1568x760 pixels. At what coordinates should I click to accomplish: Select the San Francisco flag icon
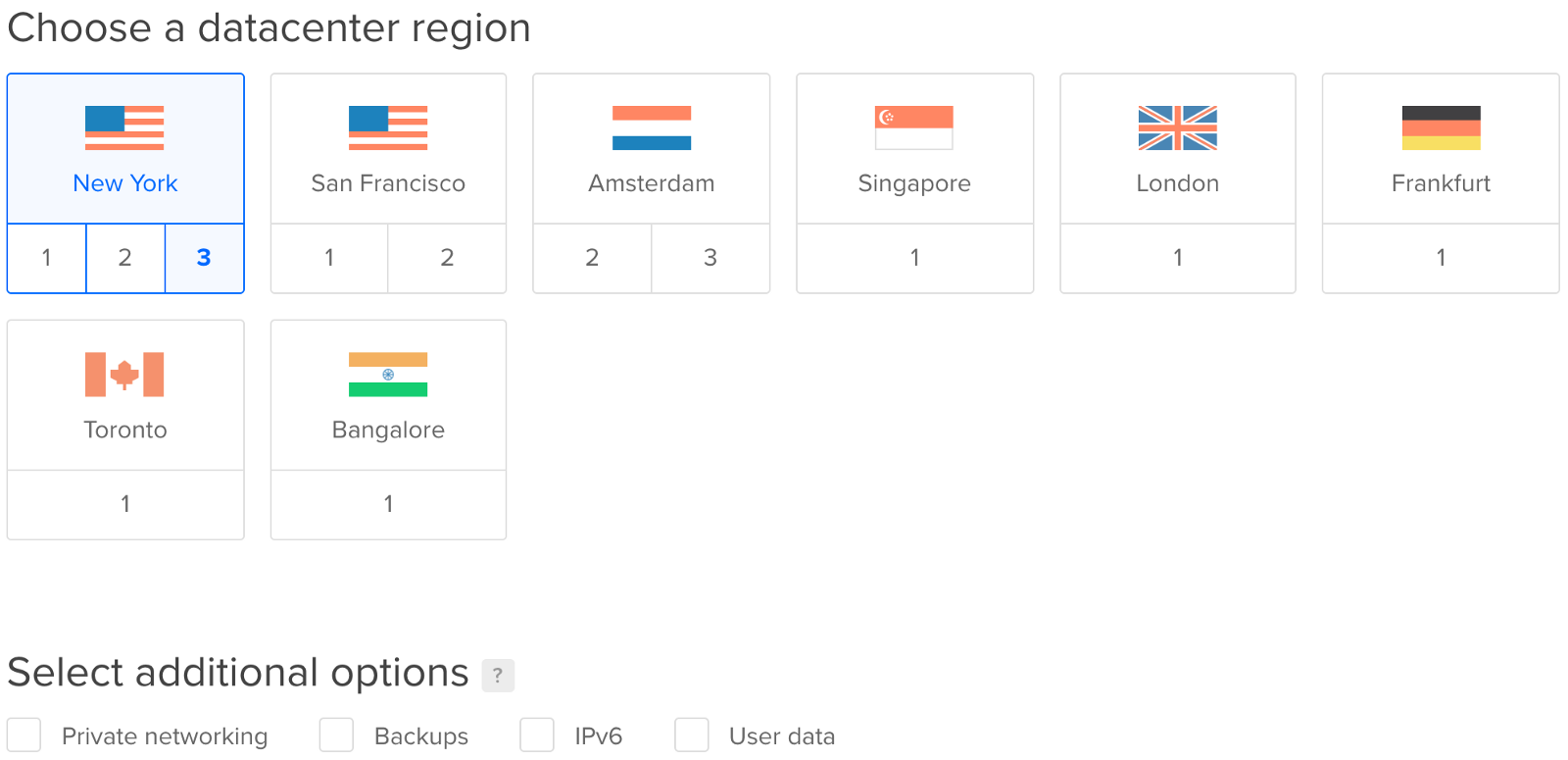pos(388,127)
